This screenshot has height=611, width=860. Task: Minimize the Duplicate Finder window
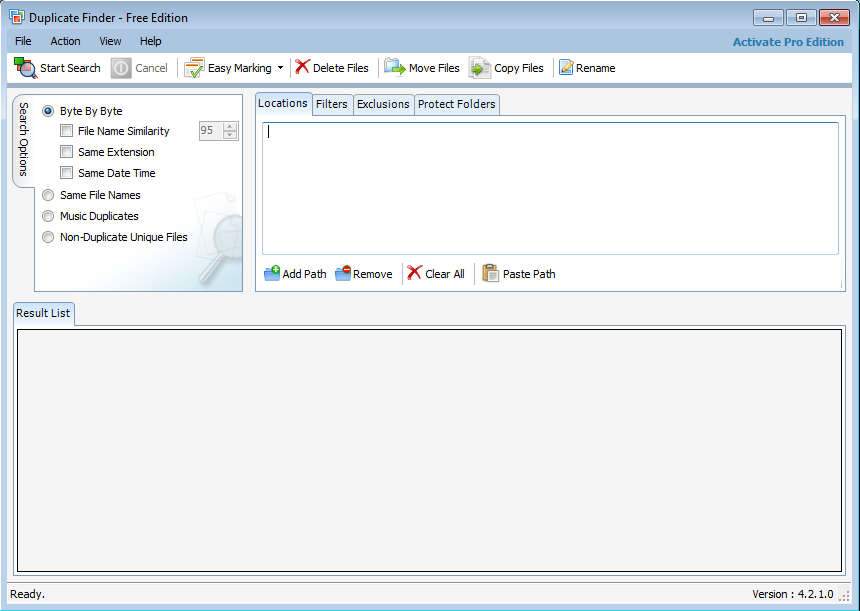[x=768, y=18]
